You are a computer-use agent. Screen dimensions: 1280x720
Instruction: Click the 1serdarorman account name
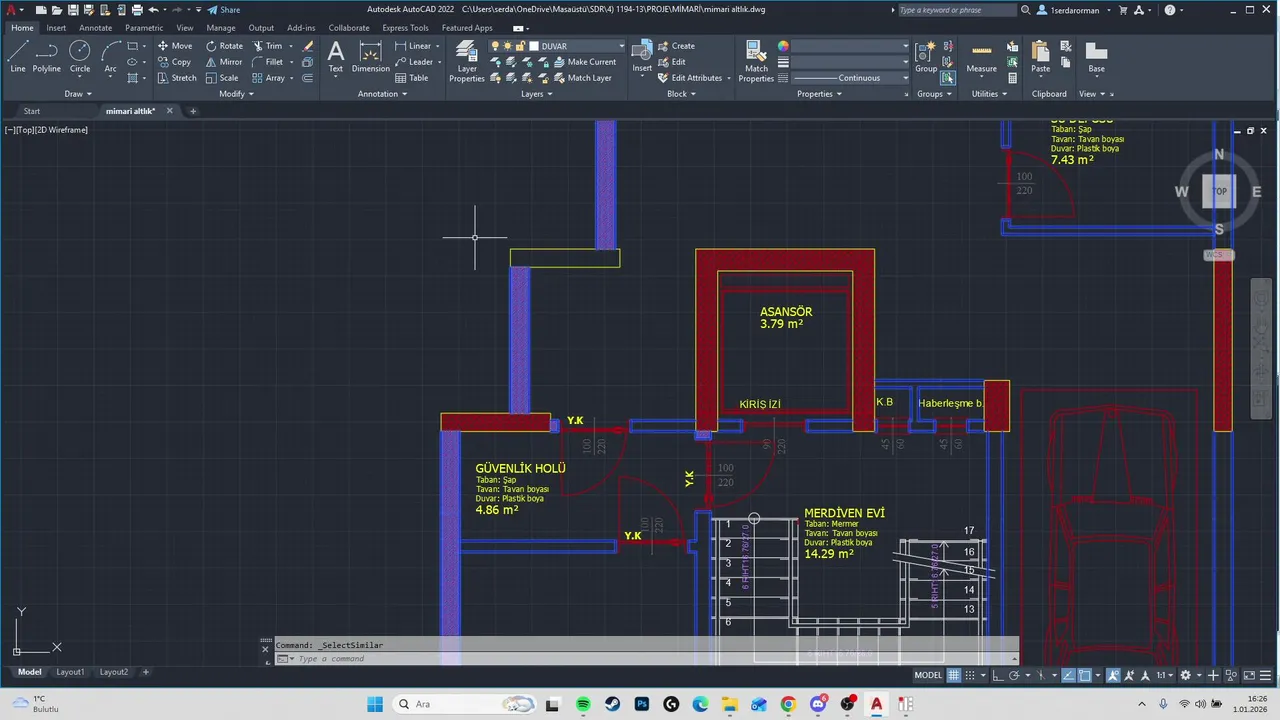pyautogui.click(x=1074, y=10)
